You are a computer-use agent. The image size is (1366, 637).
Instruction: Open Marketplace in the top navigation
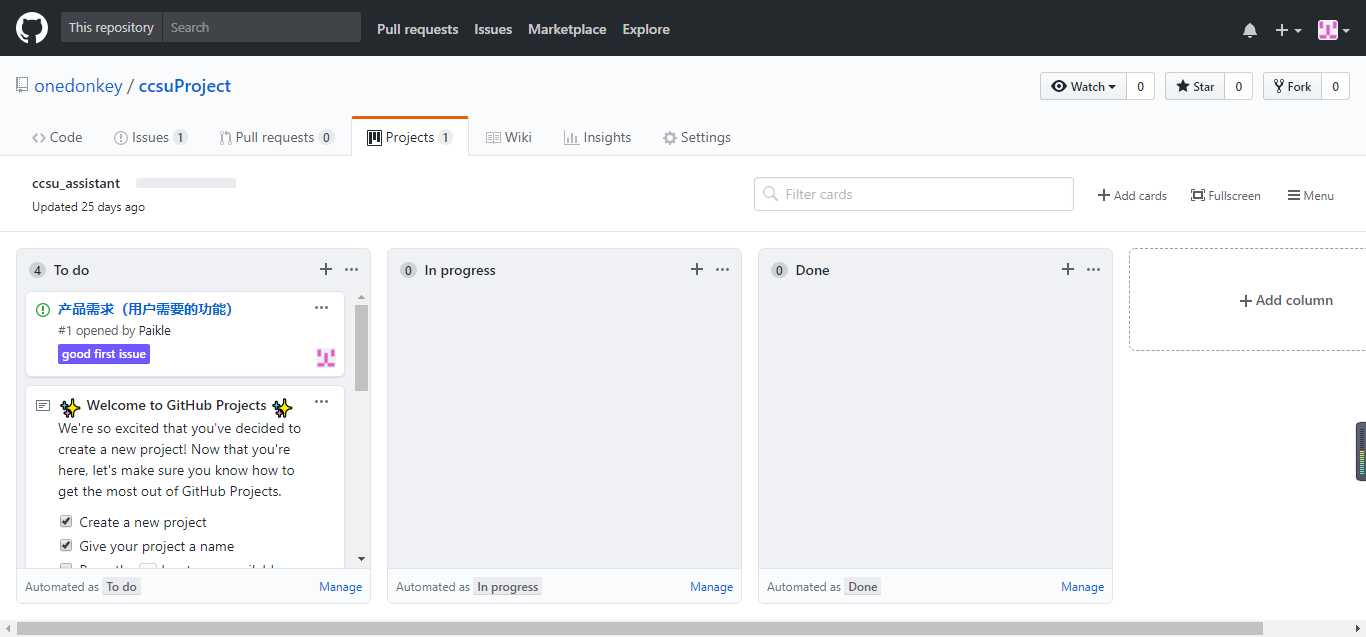pos(567,29)
